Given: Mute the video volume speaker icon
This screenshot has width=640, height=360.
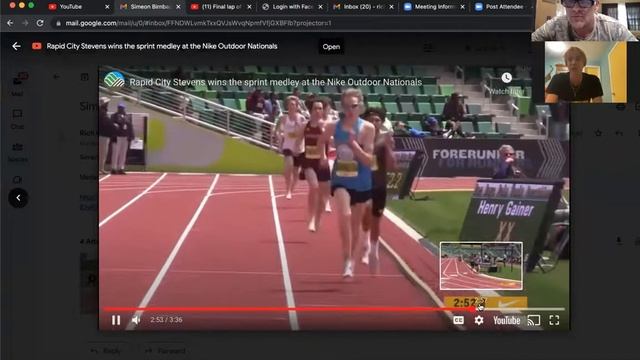Looking at the screenshot, I should [x=136, y=320].
